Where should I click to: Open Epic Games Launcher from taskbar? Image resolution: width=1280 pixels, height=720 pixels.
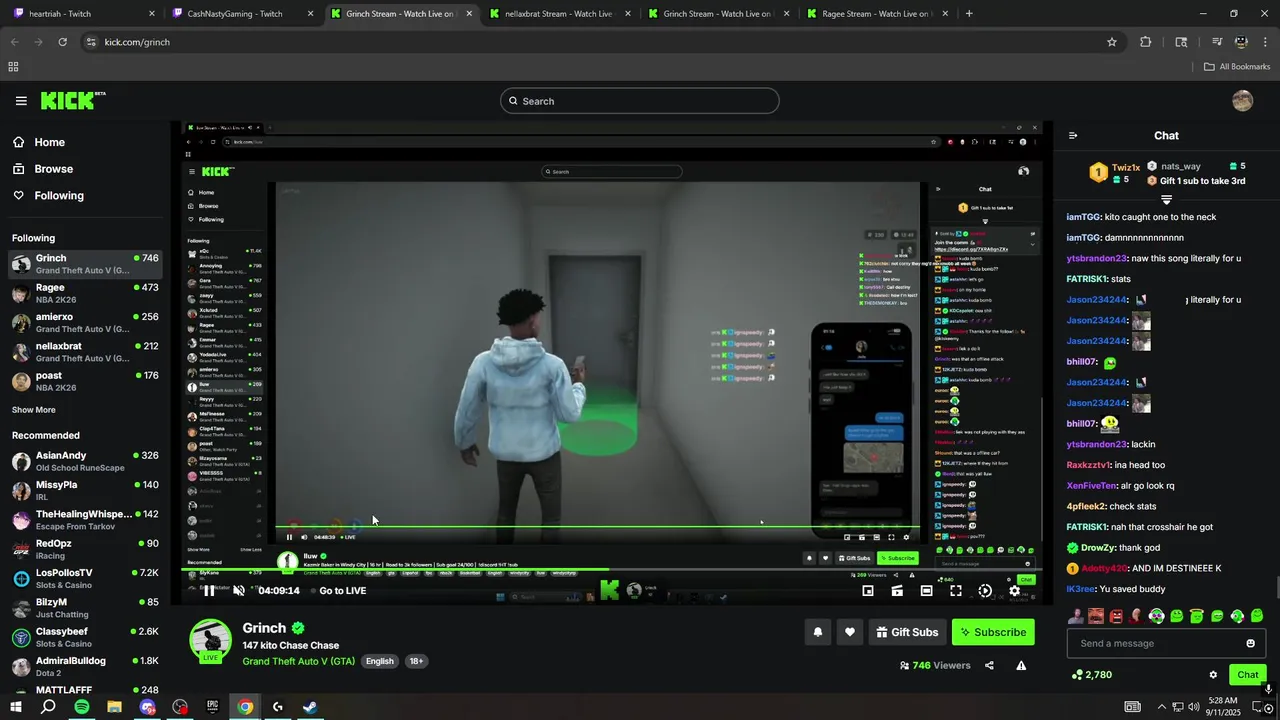212,707
